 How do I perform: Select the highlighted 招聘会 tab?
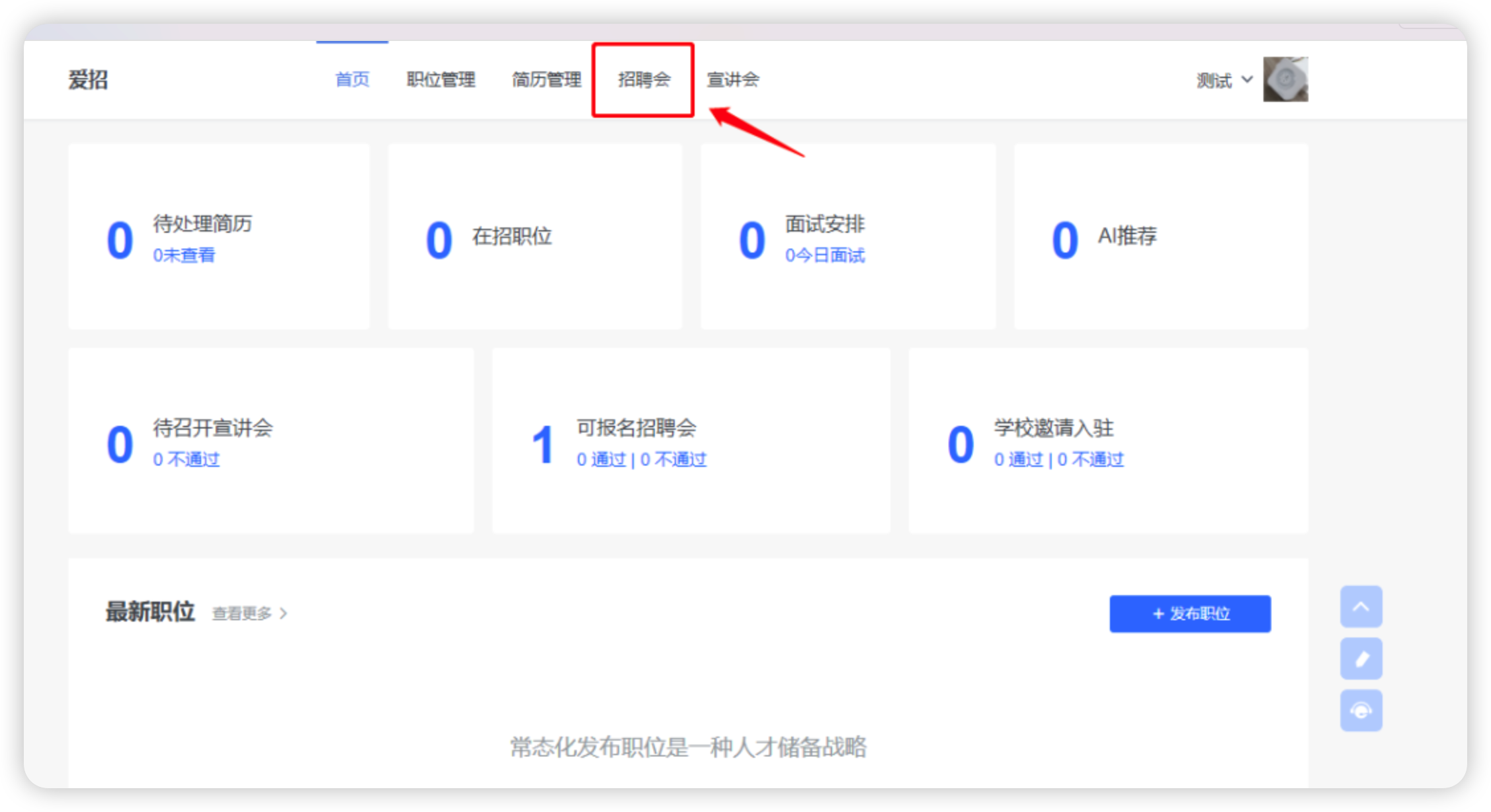click(x=644, y=80)
